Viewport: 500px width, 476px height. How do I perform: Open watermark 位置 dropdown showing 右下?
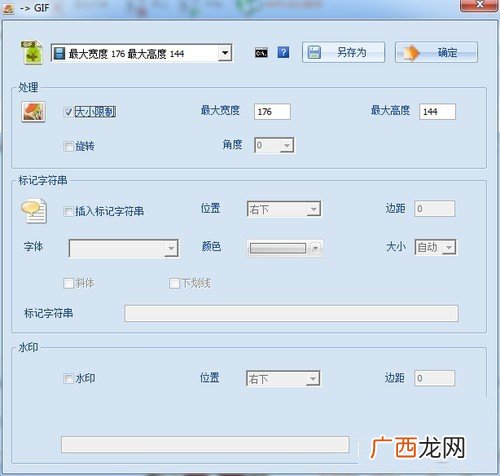click(283, 378)
